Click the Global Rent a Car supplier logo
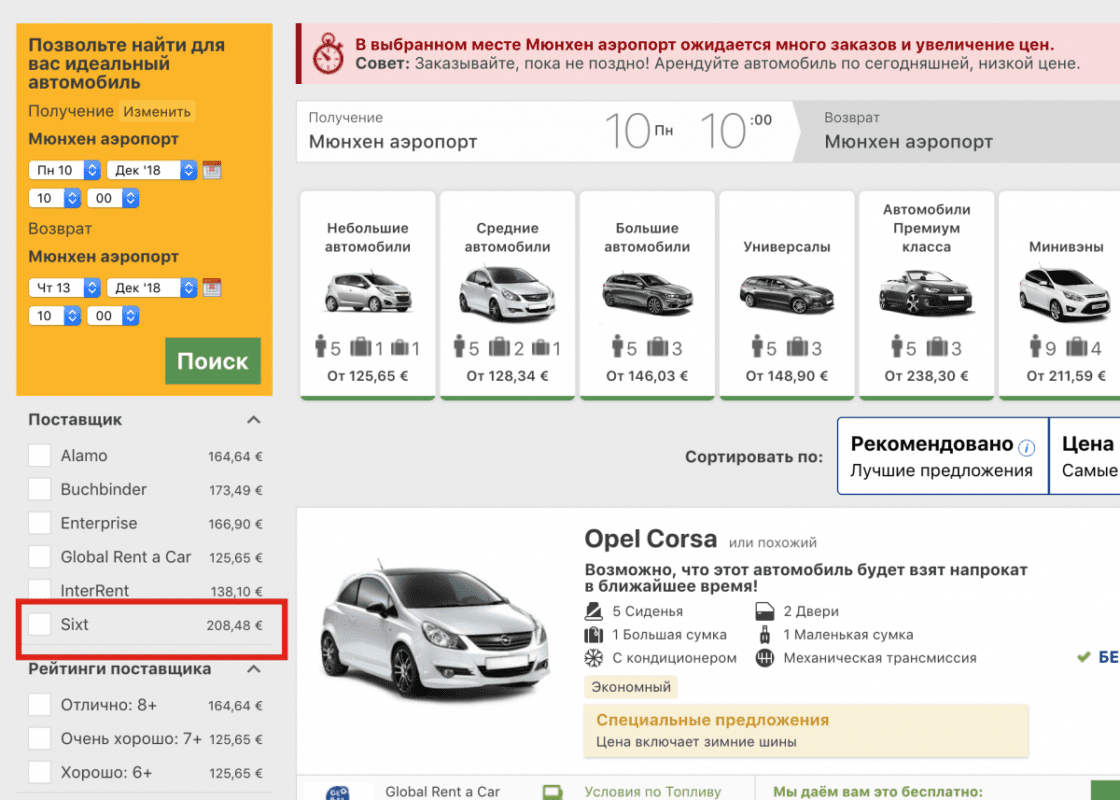Image resolution: width=1120 pixels, height=800 pixels. tap(338, 790)
